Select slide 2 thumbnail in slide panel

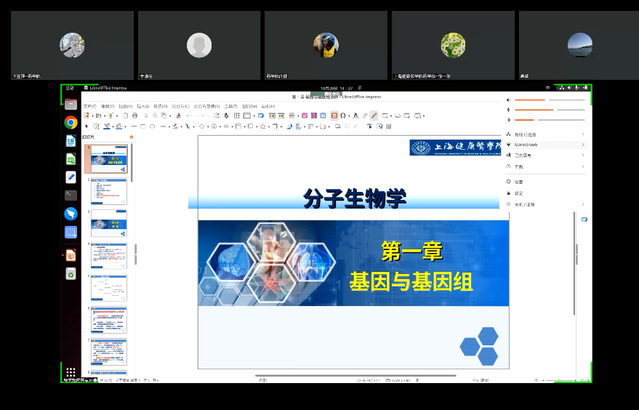click(x=108, y=191)
